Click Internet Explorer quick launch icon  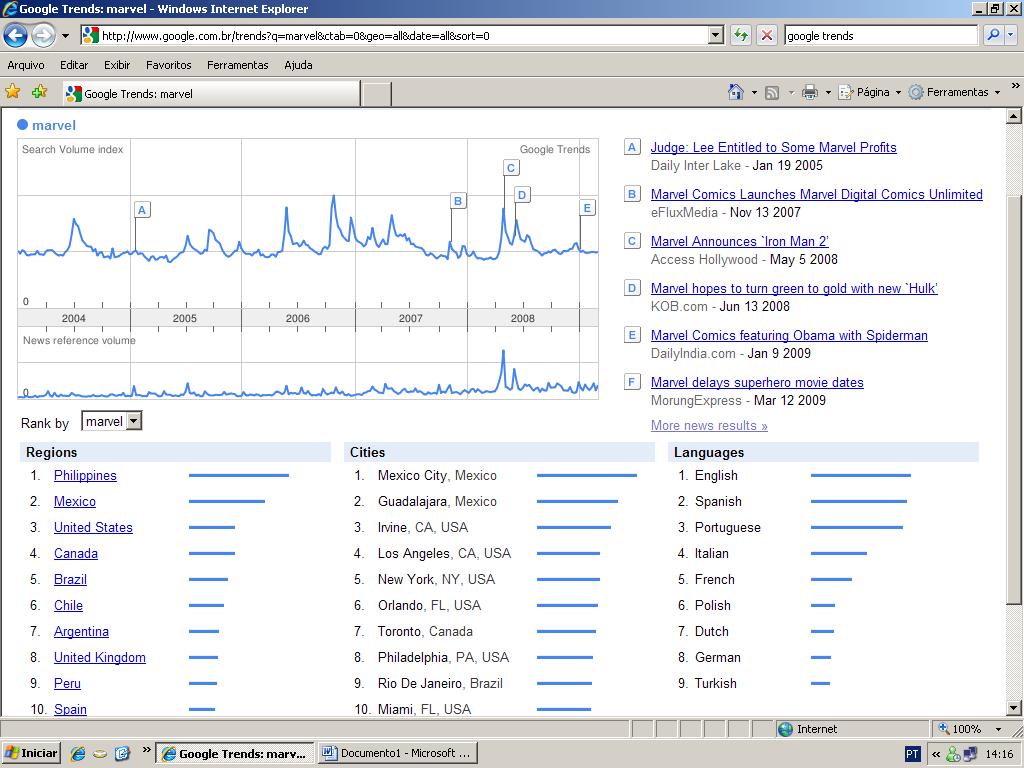[x=78, y=754]
